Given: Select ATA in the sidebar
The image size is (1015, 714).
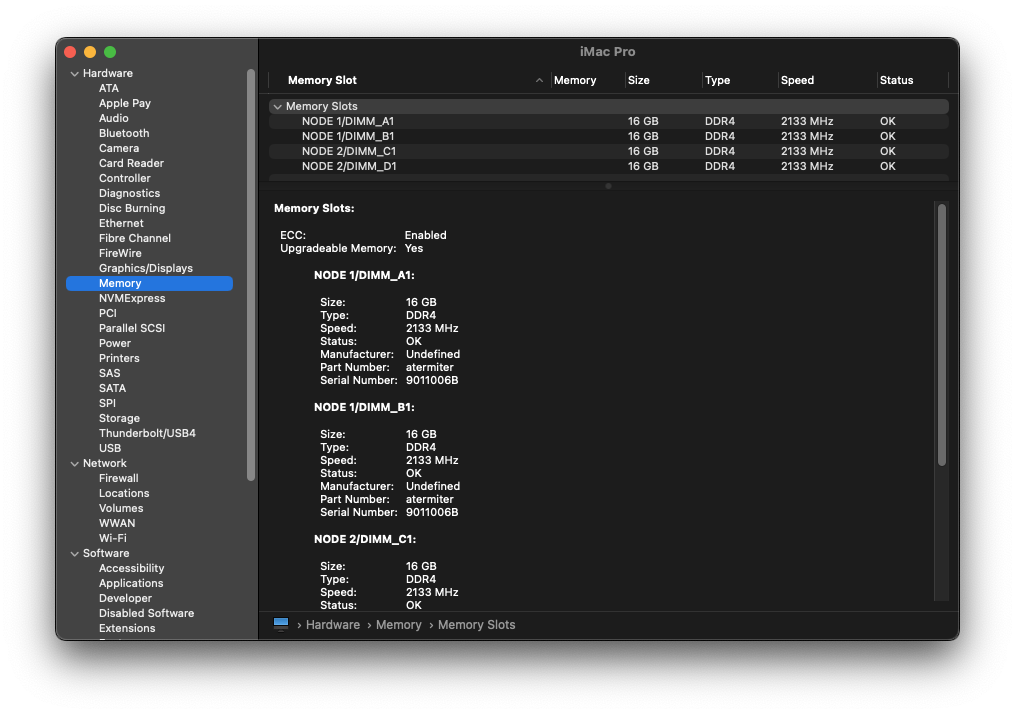Looking at the screenshot, I should (109, 88).
